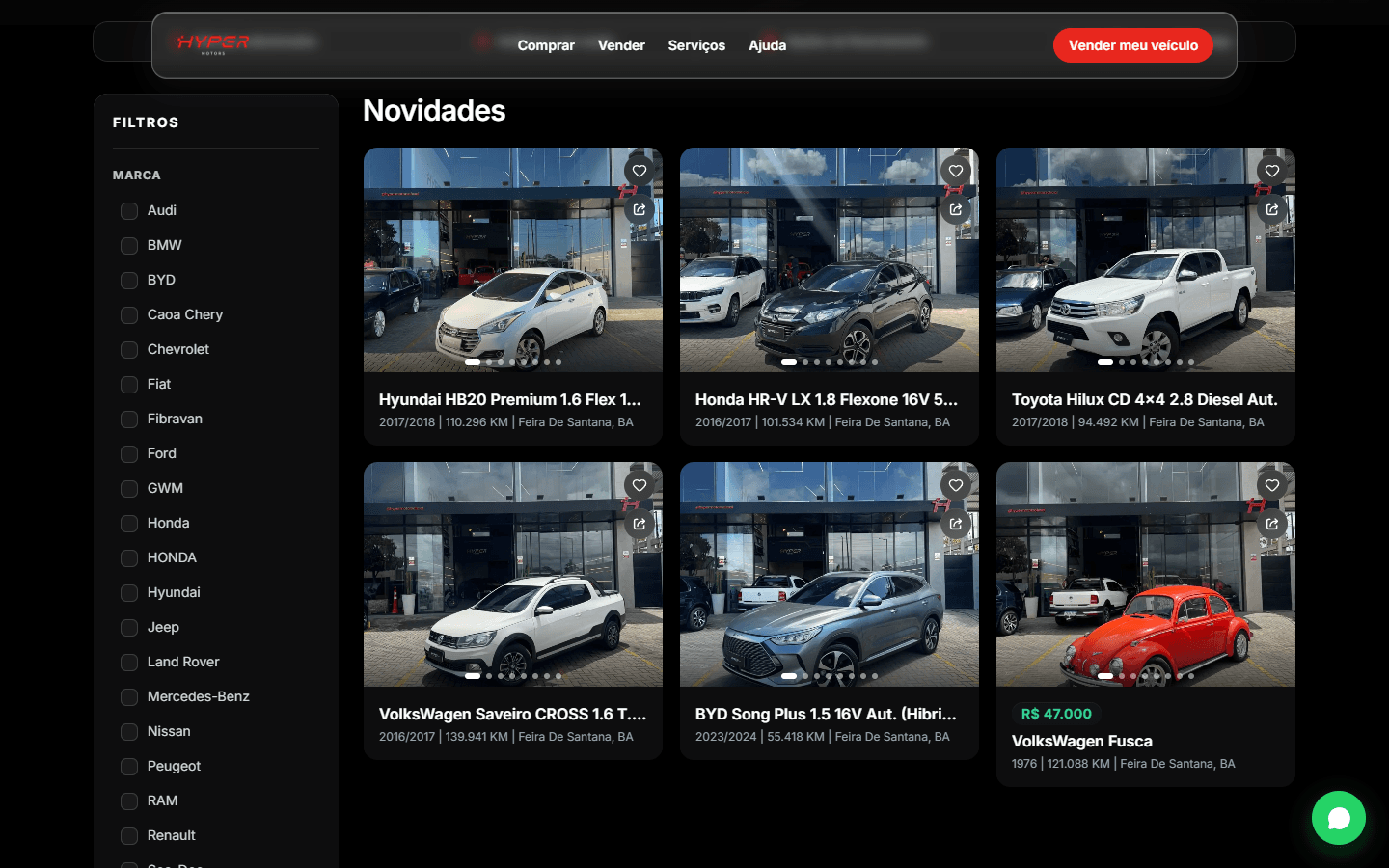This screenshot has height=868, width=1389.
Task: View the Toyota Hilux car photo
Action: click(1146, 260)
